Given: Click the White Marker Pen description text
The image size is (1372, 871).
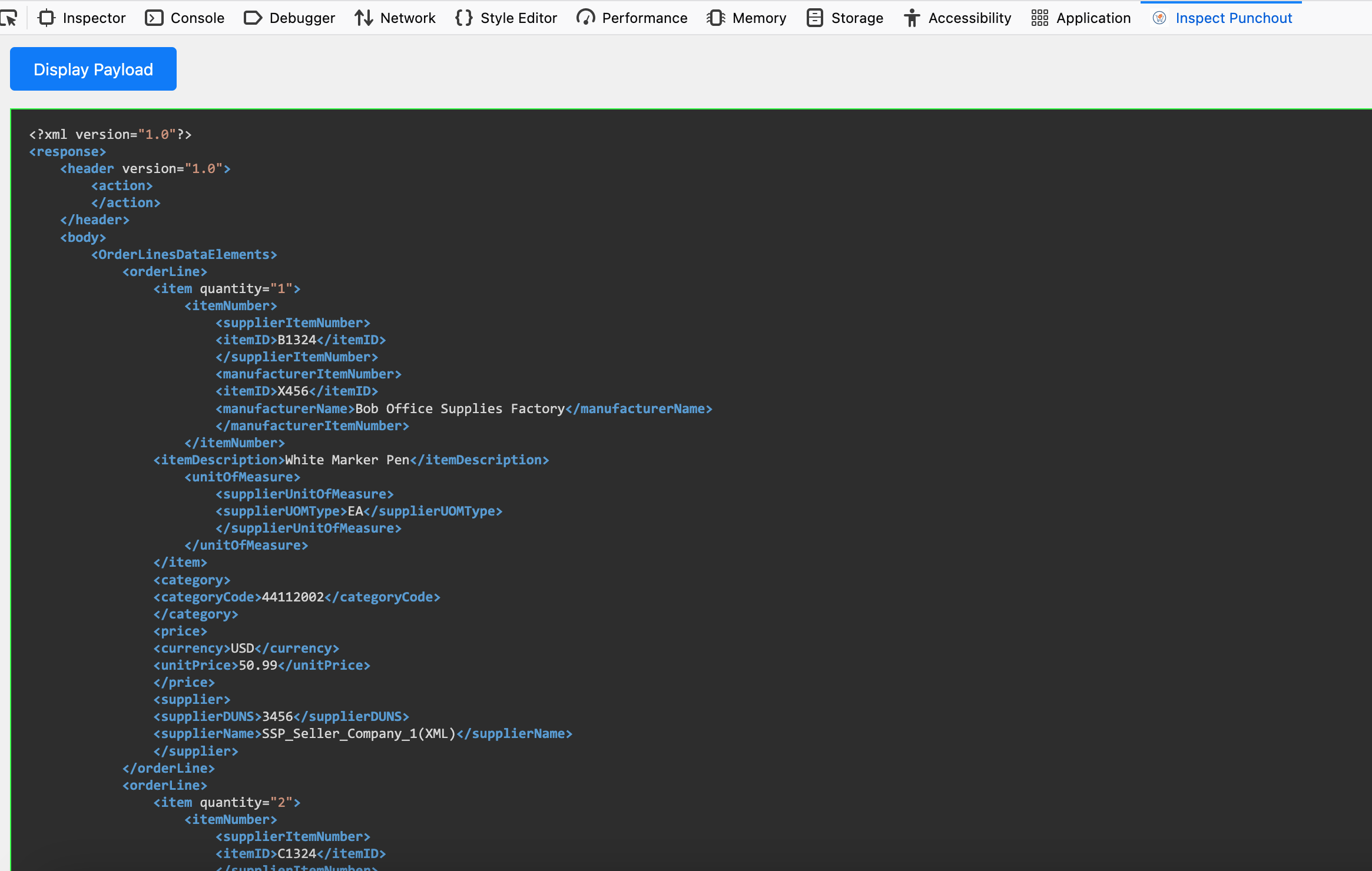Looking at the screenshot, I should 347,460.
